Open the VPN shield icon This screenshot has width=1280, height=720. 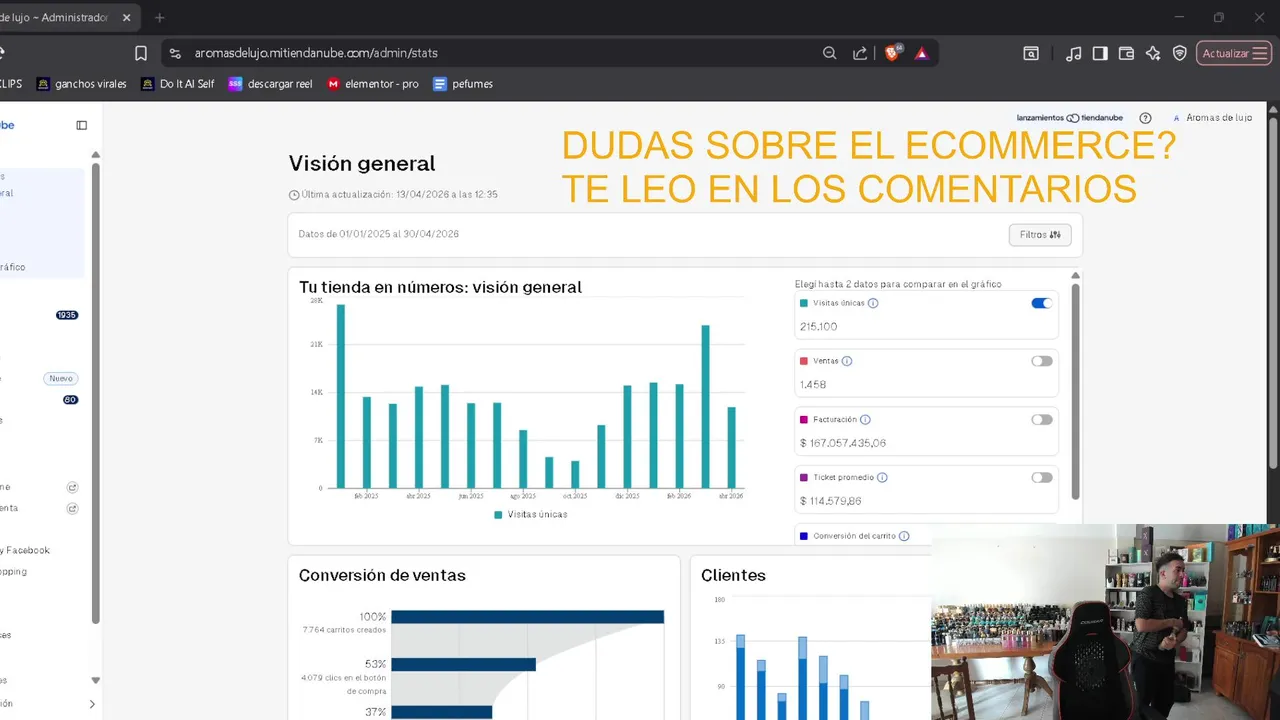click(1180, 53)
